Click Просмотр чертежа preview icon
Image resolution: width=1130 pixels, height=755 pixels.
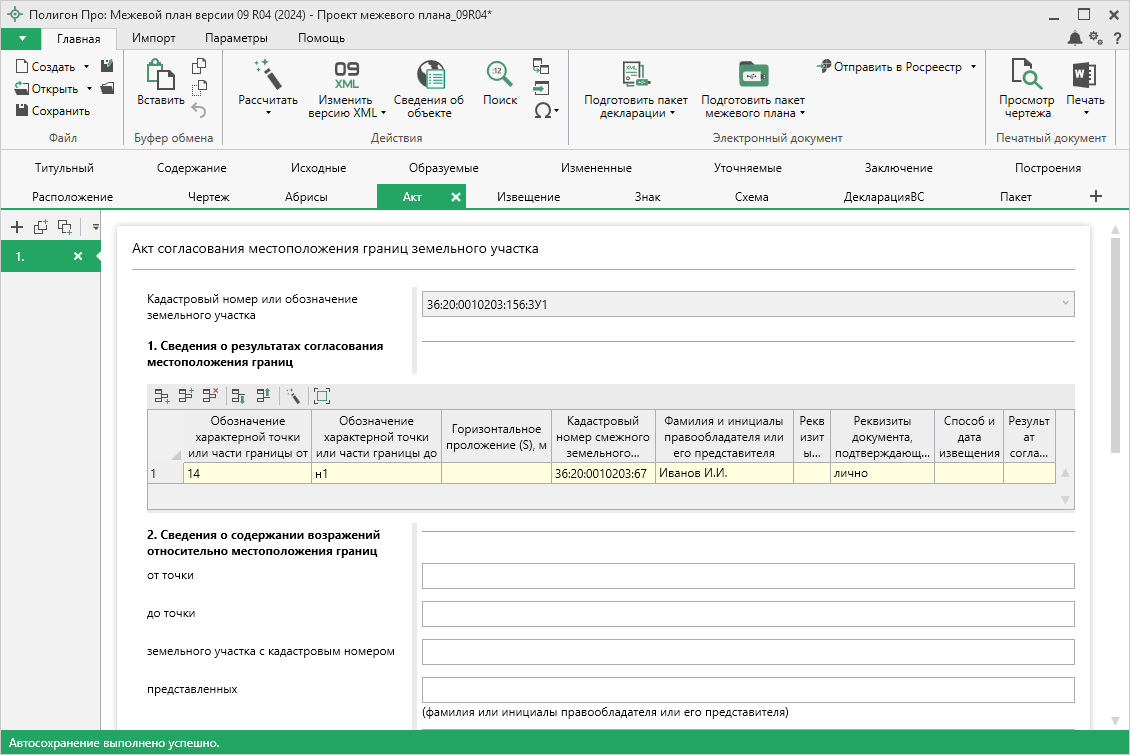1026,75
